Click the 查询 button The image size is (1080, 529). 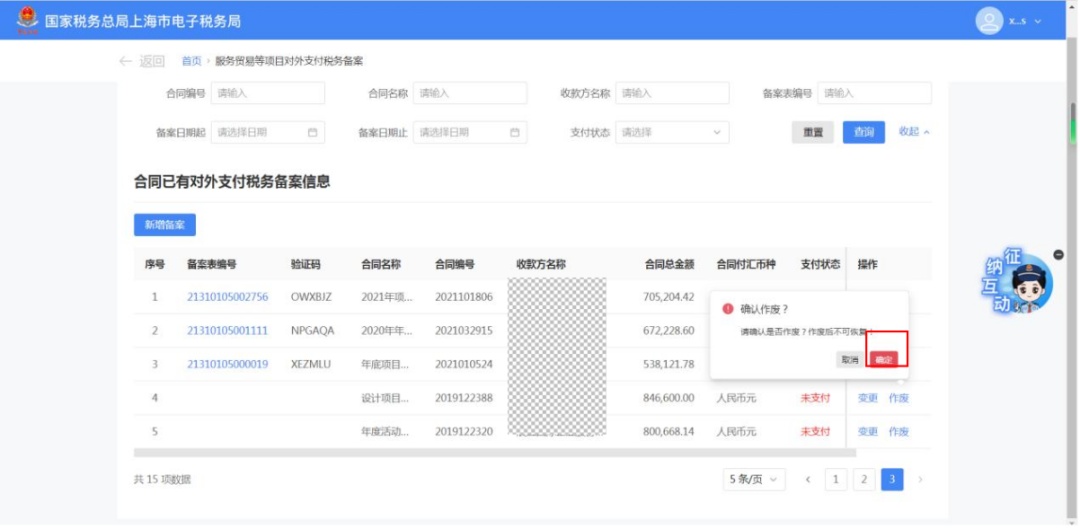[x=864, y=132]
